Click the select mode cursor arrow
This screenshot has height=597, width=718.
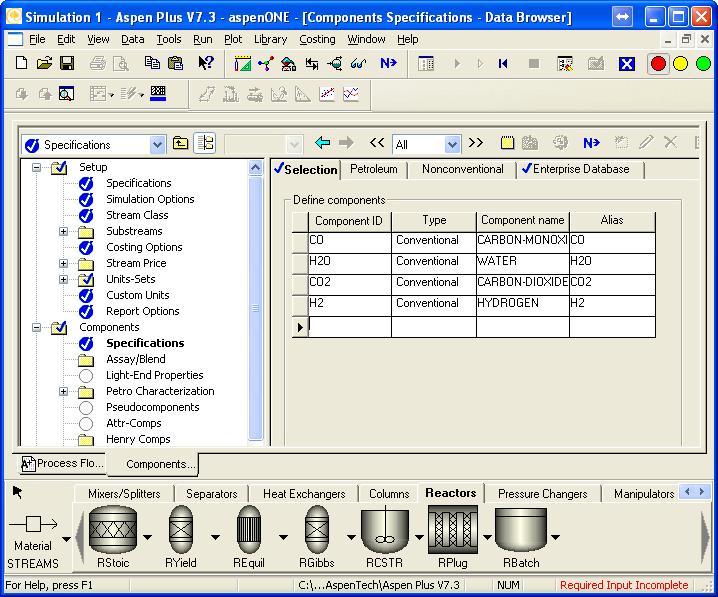coord(17,492)
